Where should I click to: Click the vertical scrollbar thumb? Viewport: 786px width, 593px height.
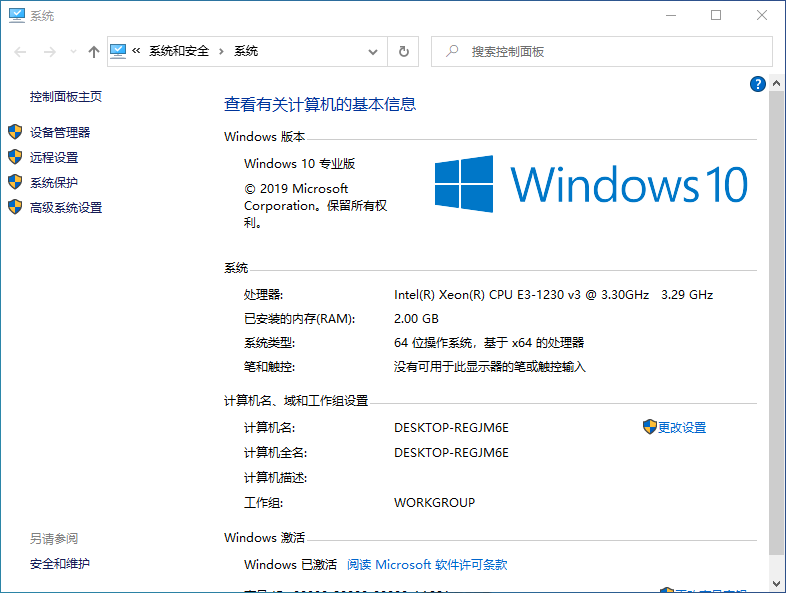click(x=776, y=323)
